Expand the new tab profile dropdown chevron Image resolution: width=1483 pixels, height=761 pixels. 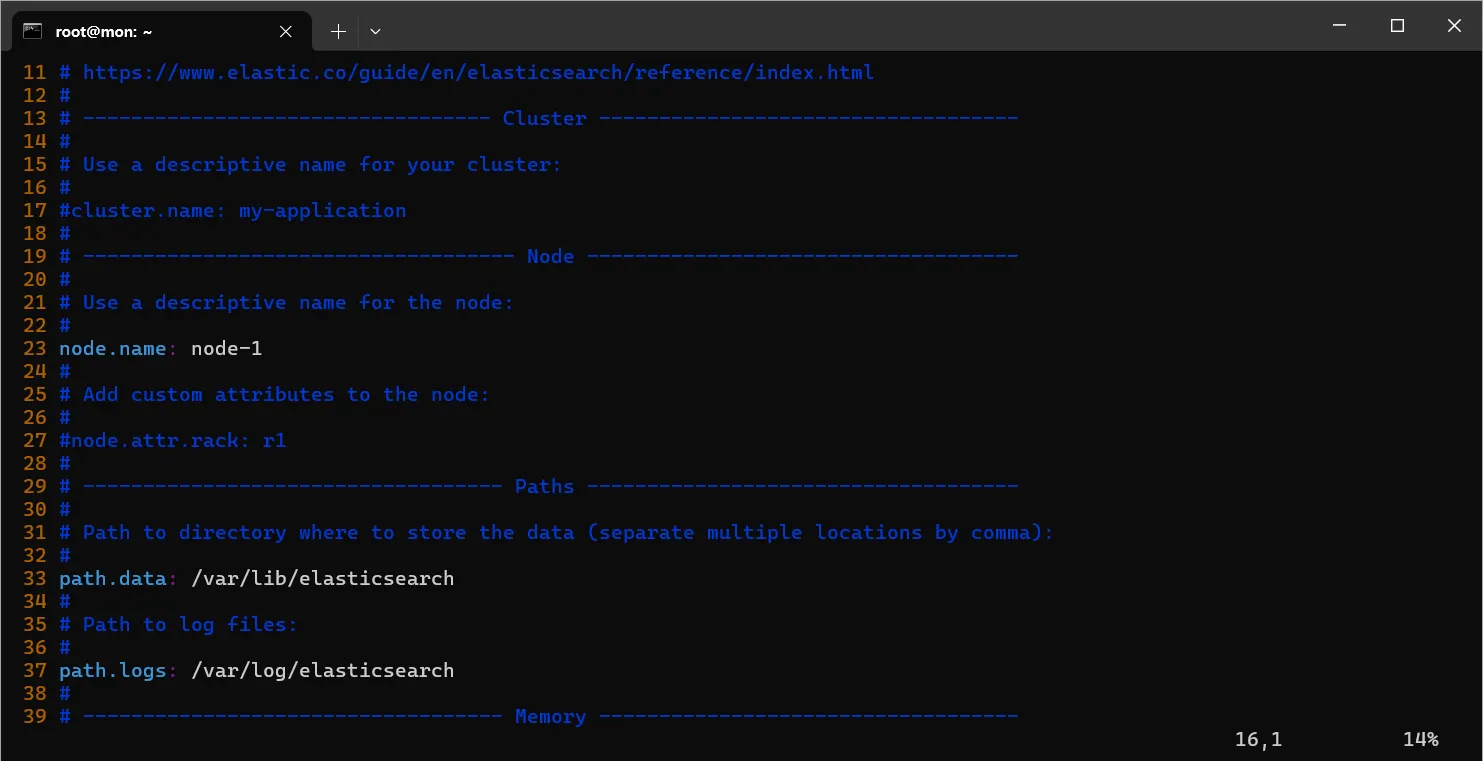375,31
